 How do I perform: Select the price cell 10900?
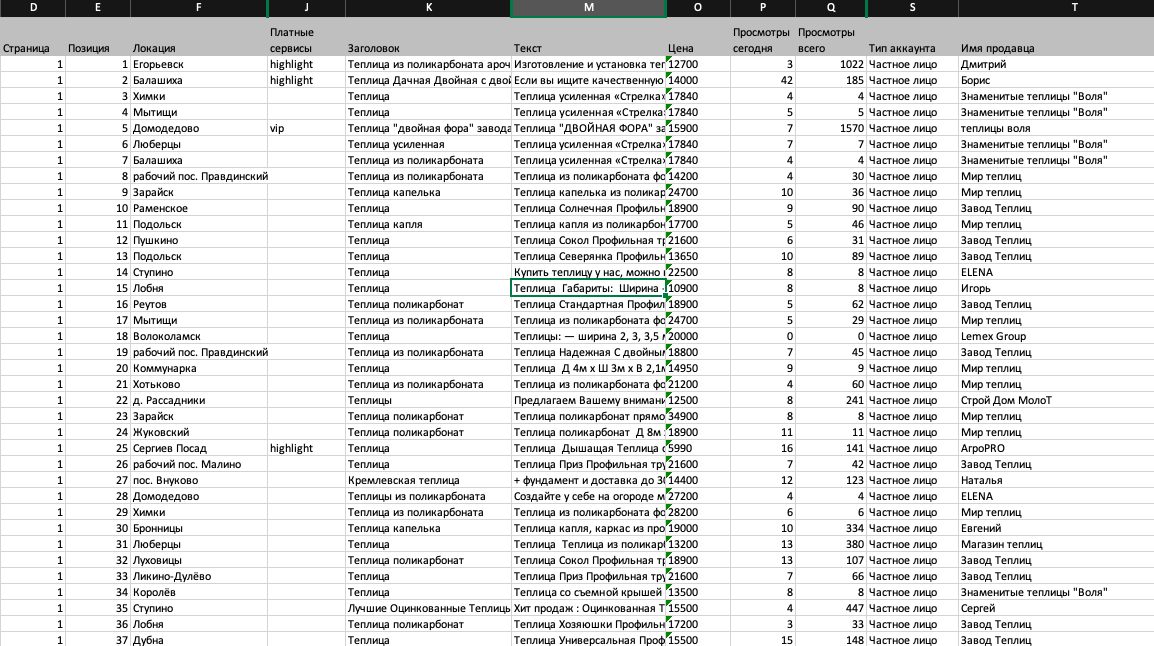click(x=698, y=288)
